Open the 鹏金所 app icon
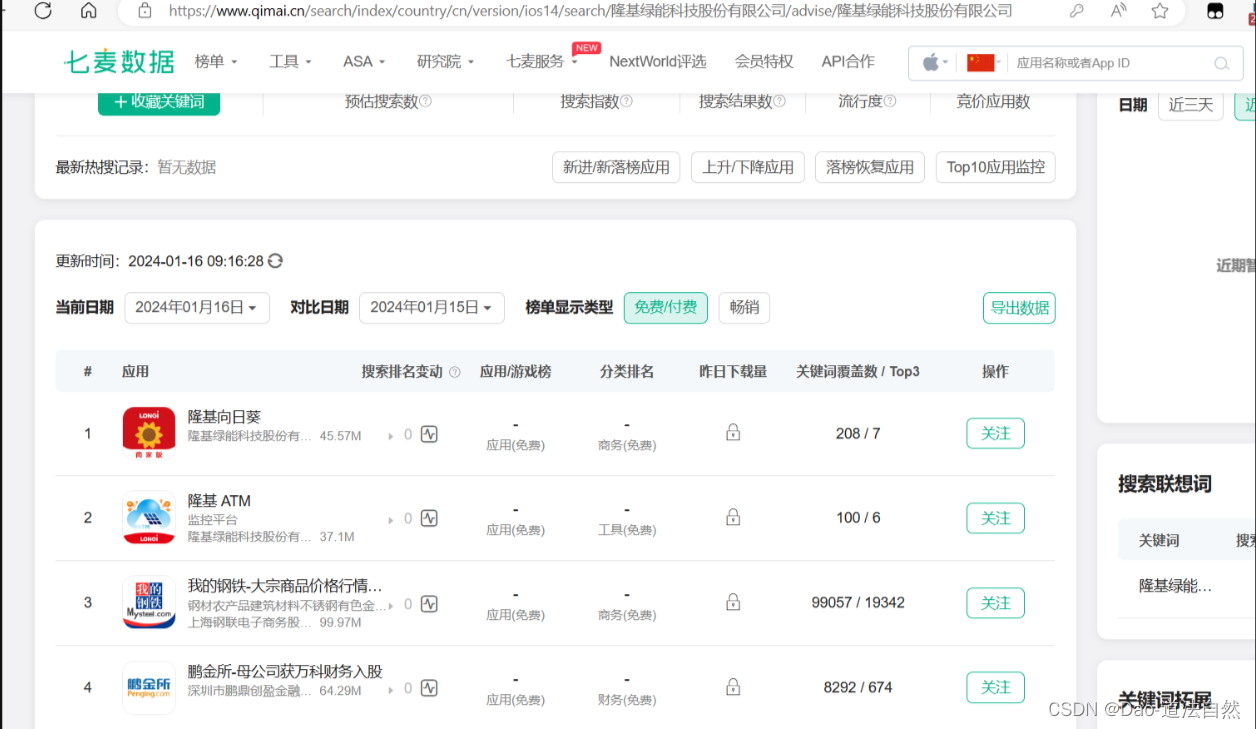1256x729 pixels. (149, 688)
